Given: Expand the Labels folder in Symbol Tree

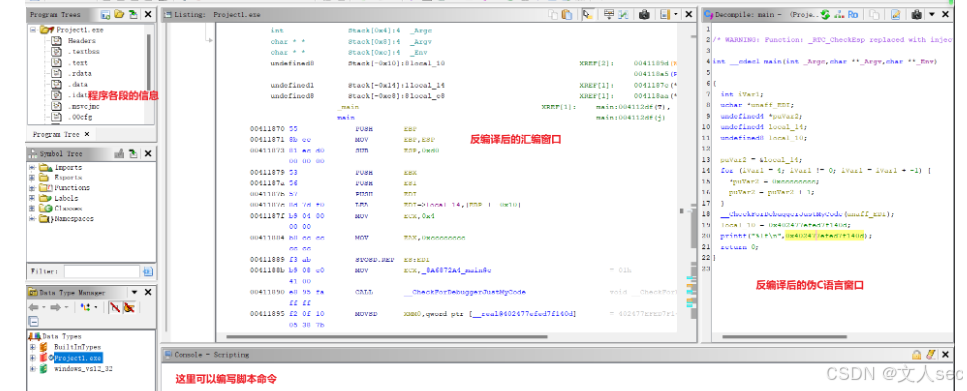Looking at the screenshot, I should [32, 198].
